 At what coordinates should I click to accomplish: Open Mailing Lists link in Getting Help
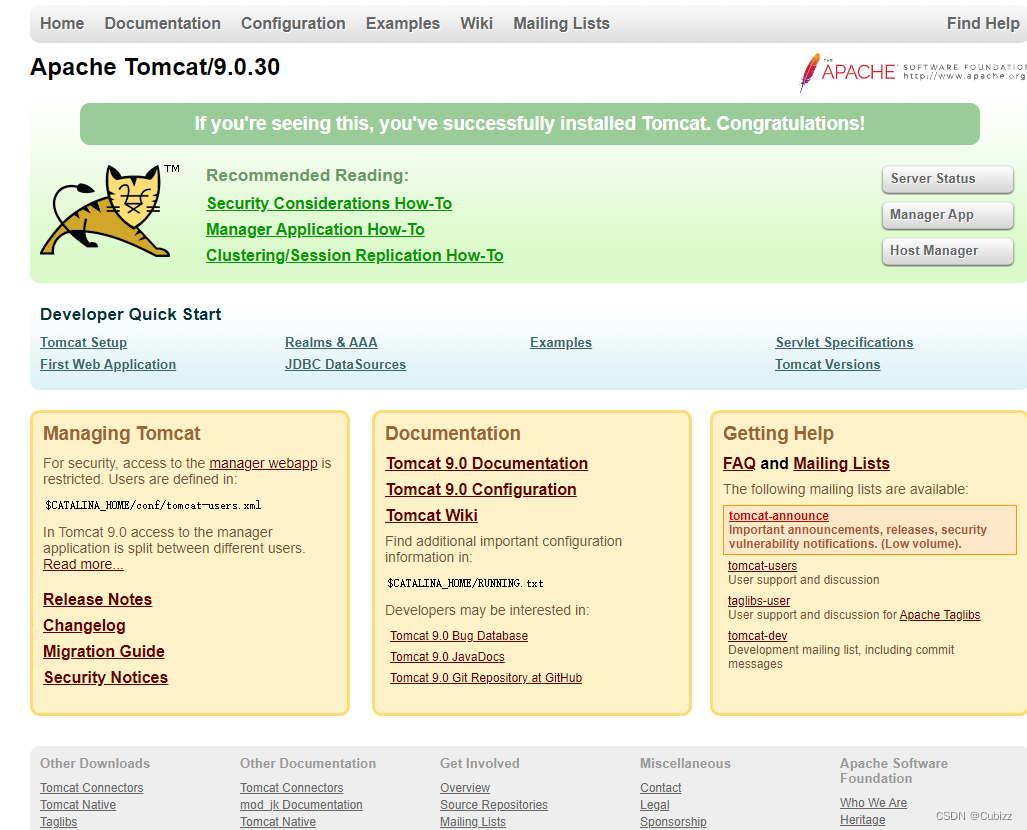point(842,464)
